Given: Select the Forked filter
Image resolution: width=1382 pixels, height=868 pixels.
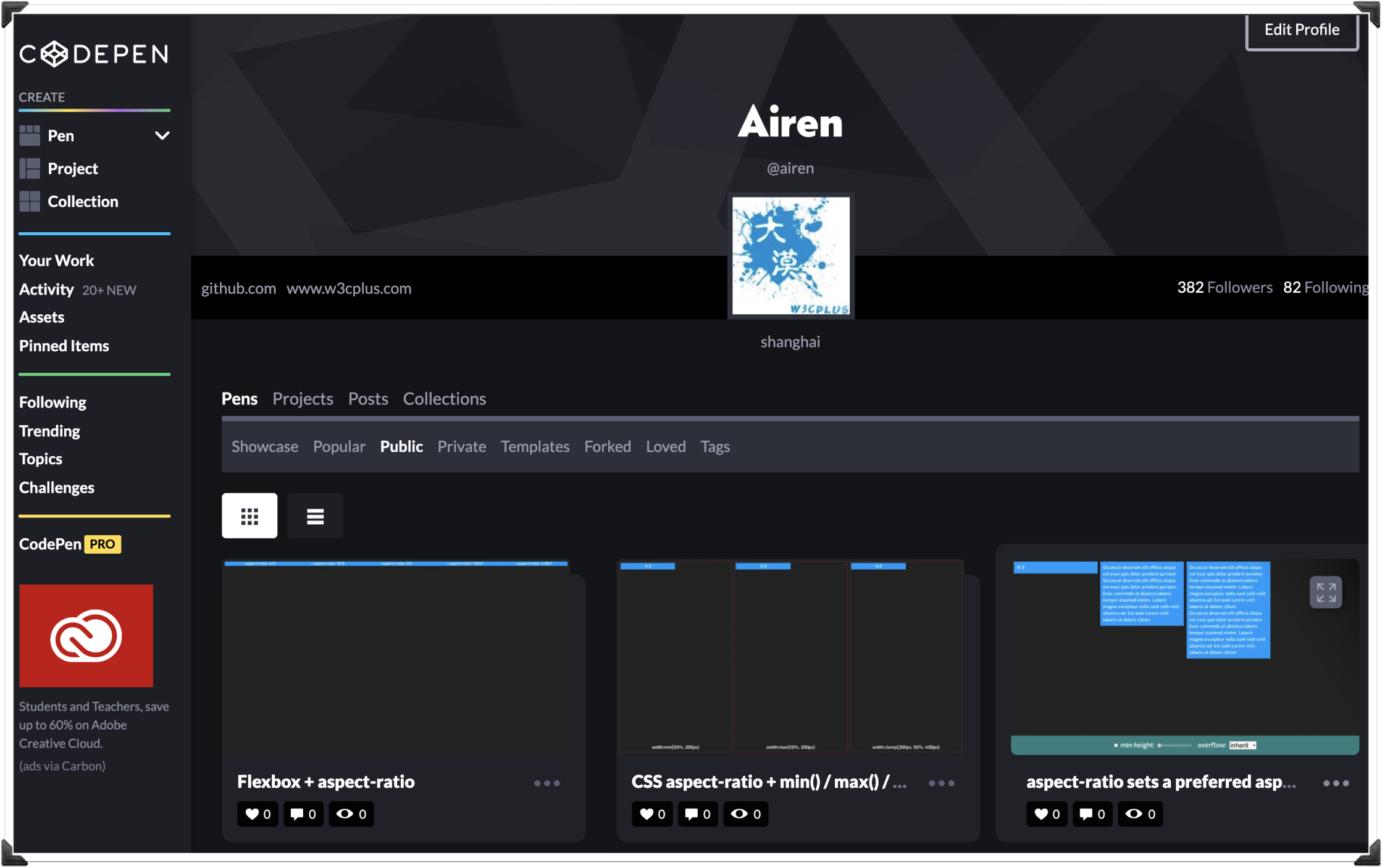Looking at the screenshot, I should pyautogui.click(x=608, y=446).
